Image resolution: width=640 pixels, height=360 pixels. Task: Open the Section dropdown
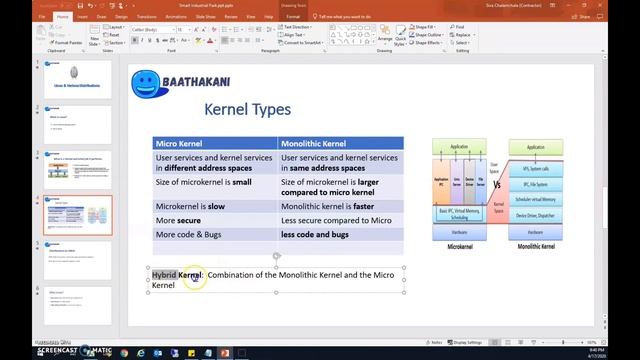pyautogui.click(x=115, y=42)
